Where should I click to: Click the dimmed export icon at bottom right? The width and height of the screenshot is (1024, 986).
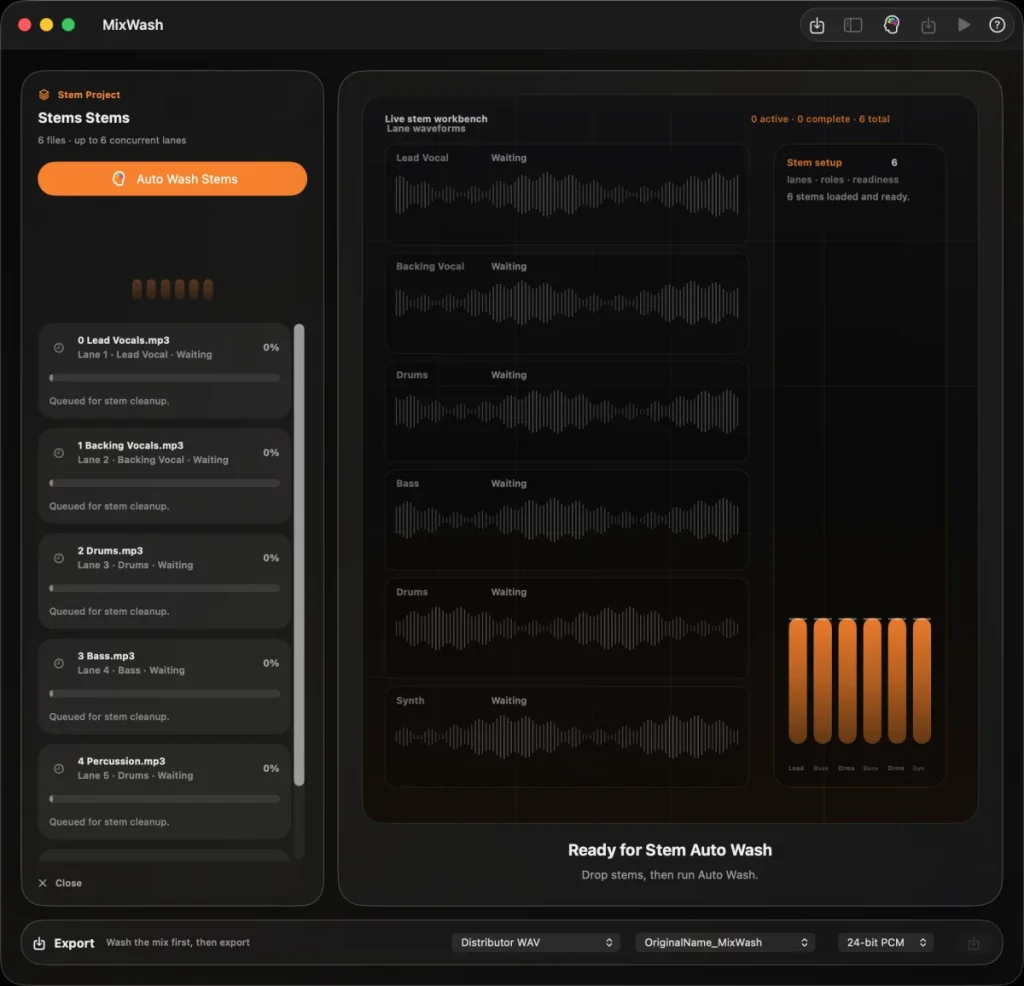point(973,944)
